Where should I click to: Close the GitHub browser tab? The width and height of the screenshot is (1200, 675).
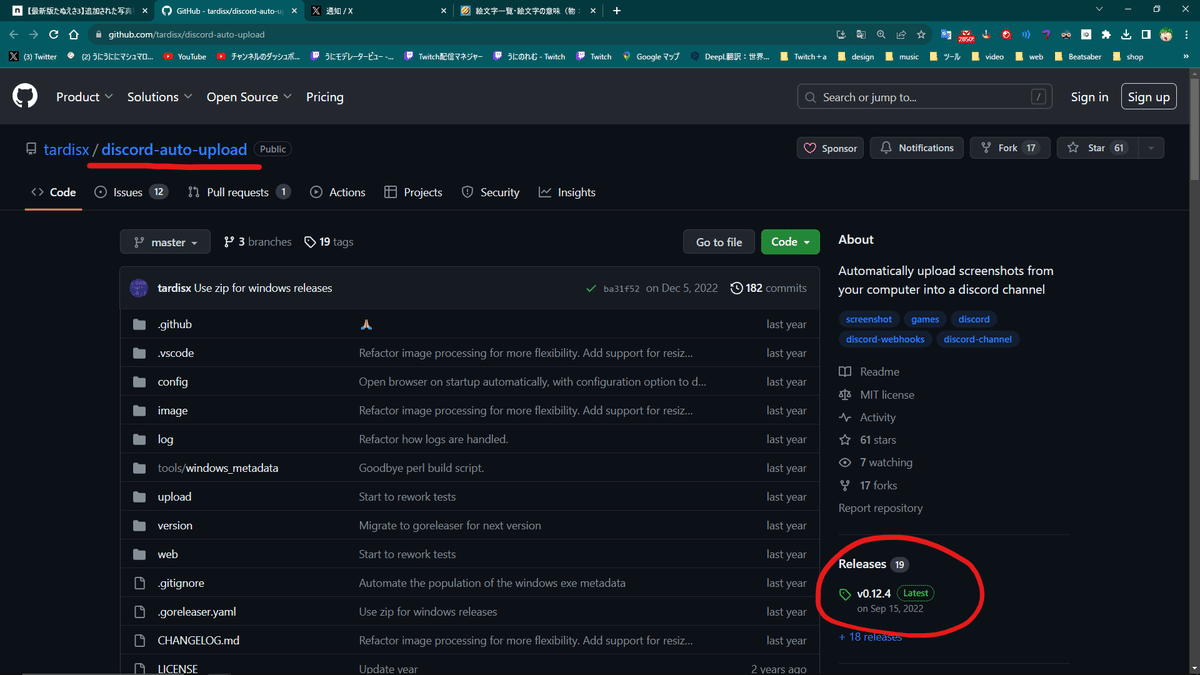click(293, 10)
